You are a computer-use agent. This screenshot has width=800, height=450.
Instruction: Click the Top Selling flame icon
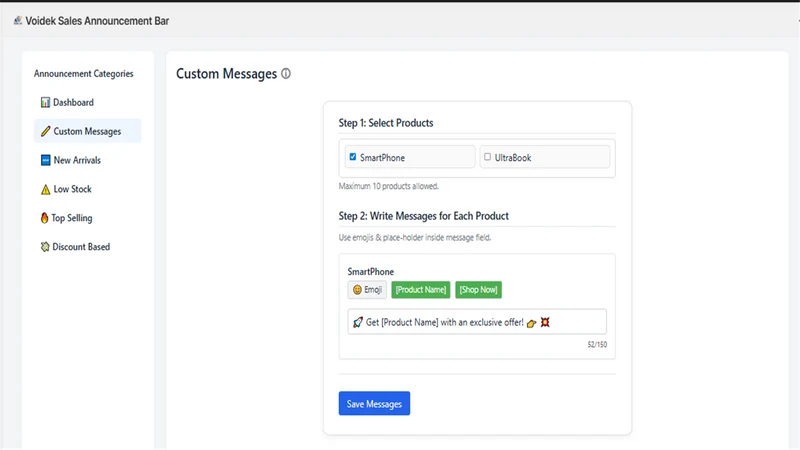pos(44,218)
